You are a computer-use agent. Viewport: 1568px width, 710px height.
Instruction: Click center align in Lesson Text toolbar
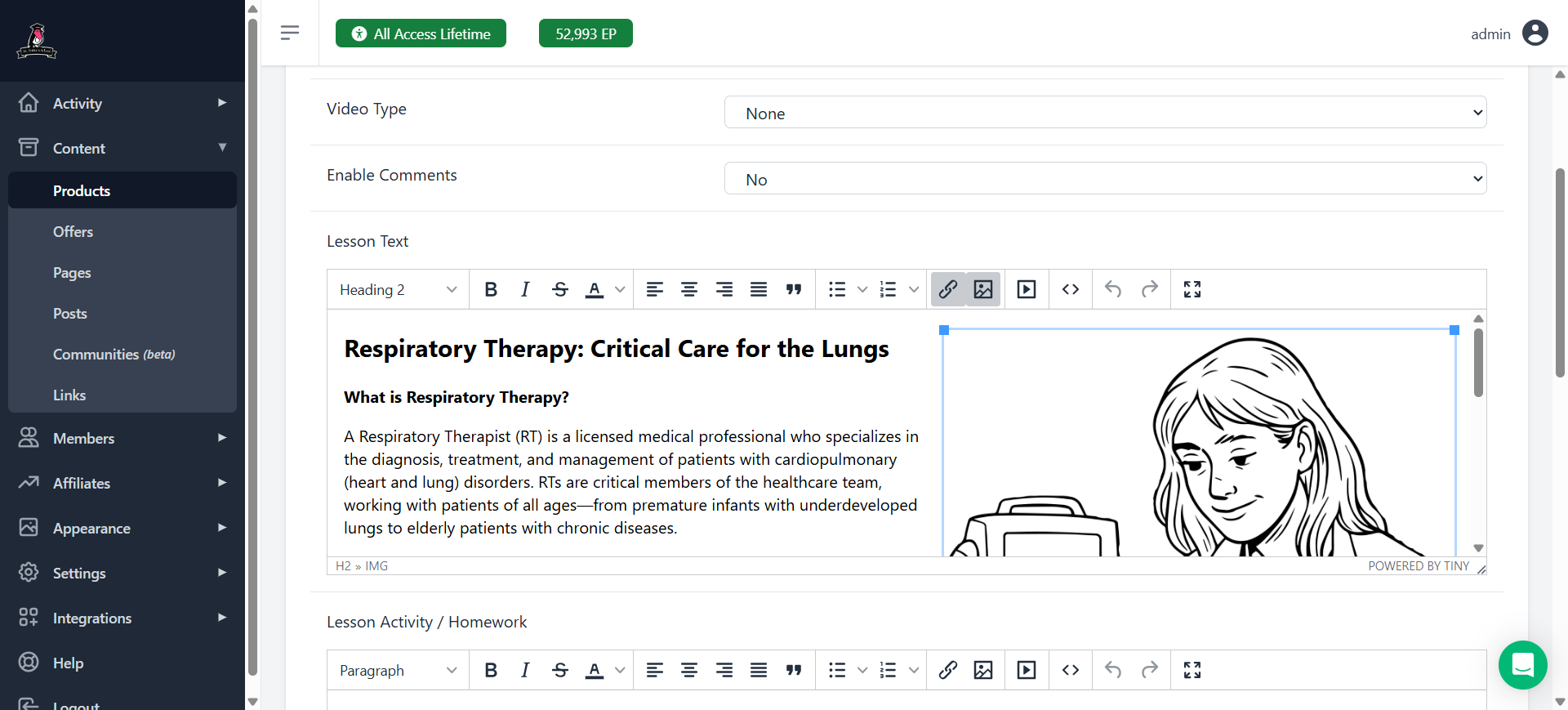point(689,289)
